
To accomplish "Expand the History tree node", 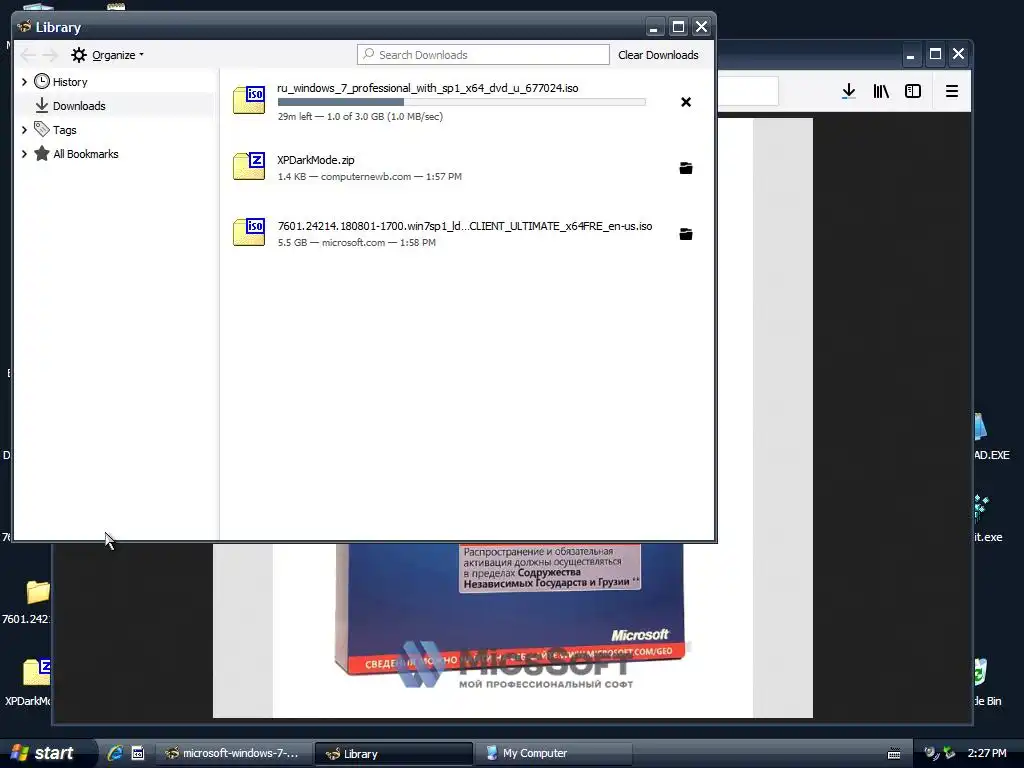I will click(24, 82).
